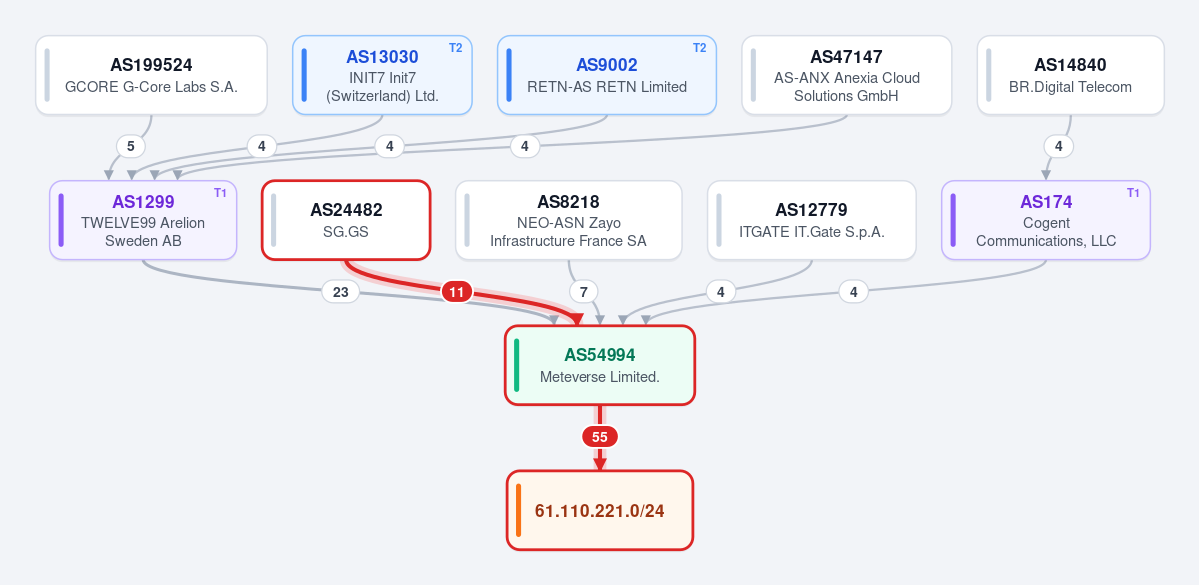Select the highlighted AS24482 SG.GS node
This screenshot has width=1199, height=585.
tap(346, 220)
